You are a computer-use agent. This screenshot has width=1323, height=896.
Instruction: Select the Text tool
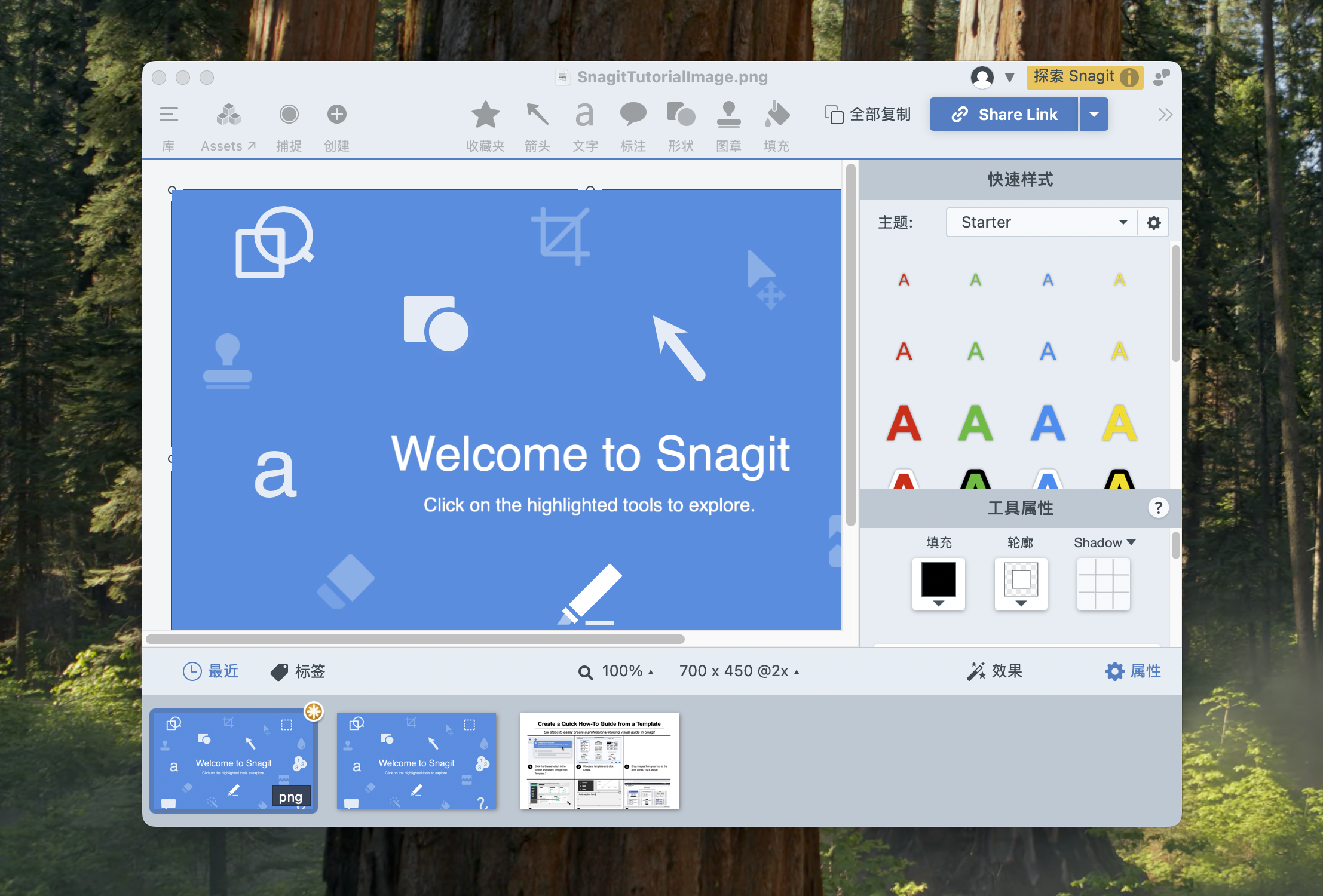click(585, 114)
